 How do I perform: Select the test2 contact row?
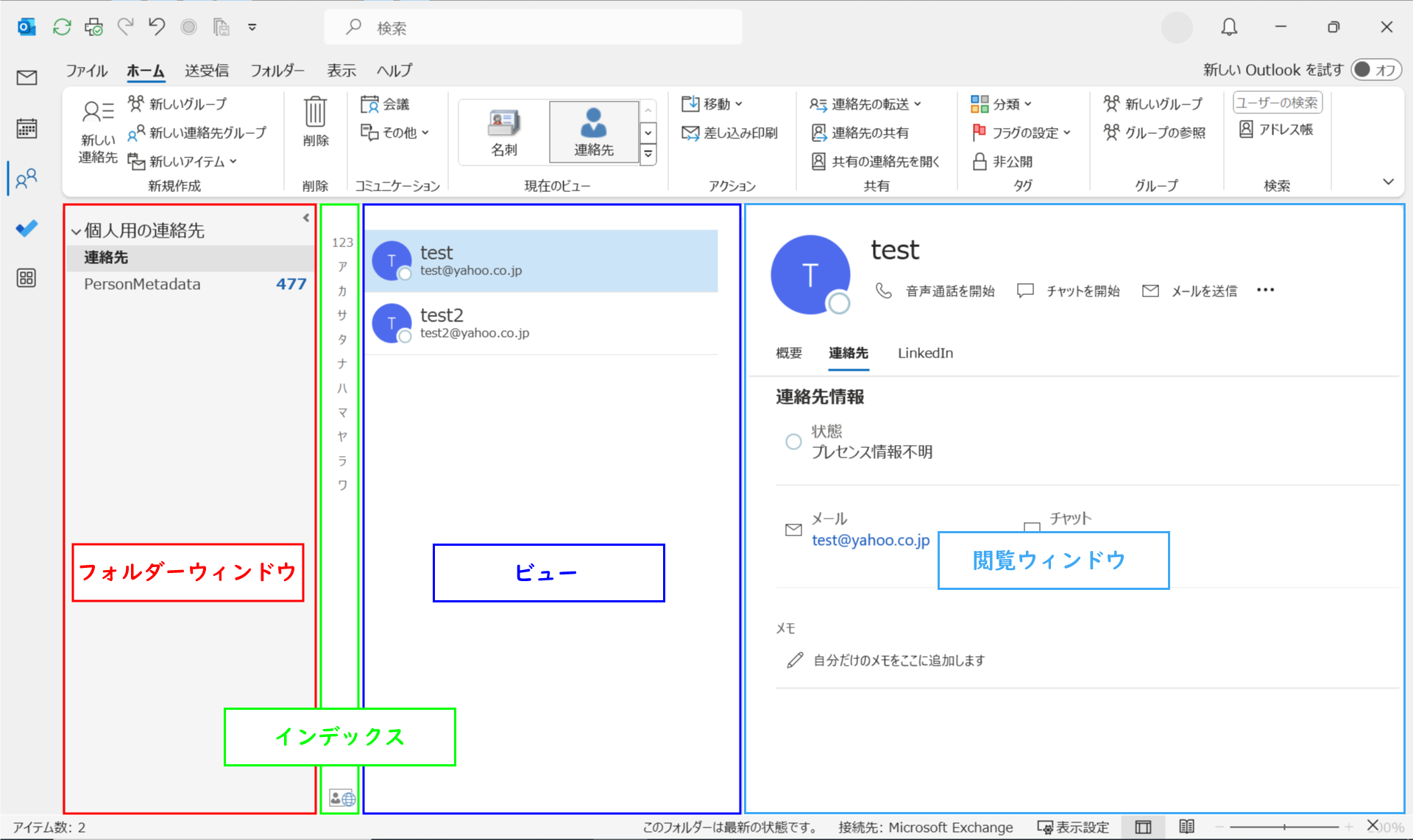point(542,324)
